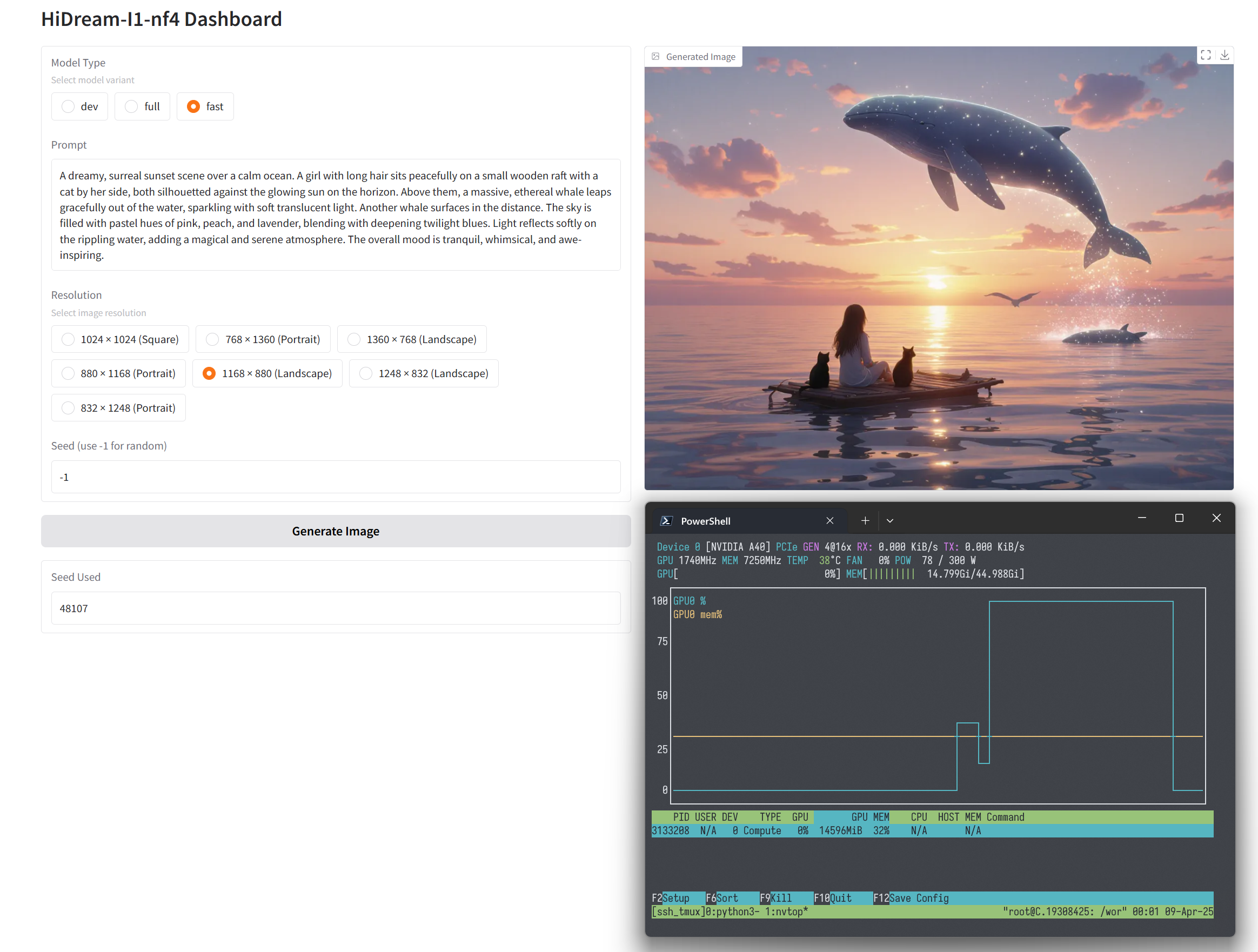The height and width of the screenshot is (952, 1258).
Task: Maximize the PowerShell window
Action: point(1179,518)
